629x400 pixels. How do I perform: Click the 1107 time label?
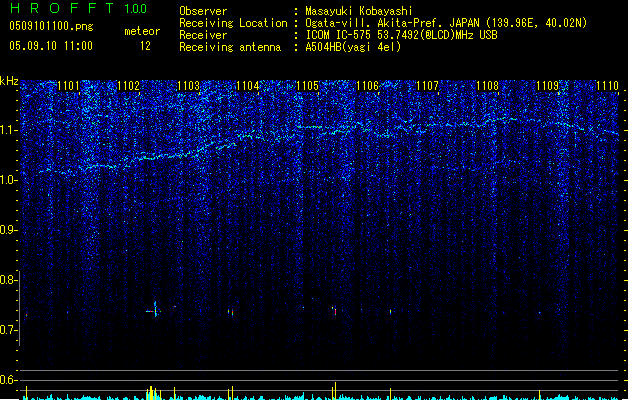click(x=428, y=86)
